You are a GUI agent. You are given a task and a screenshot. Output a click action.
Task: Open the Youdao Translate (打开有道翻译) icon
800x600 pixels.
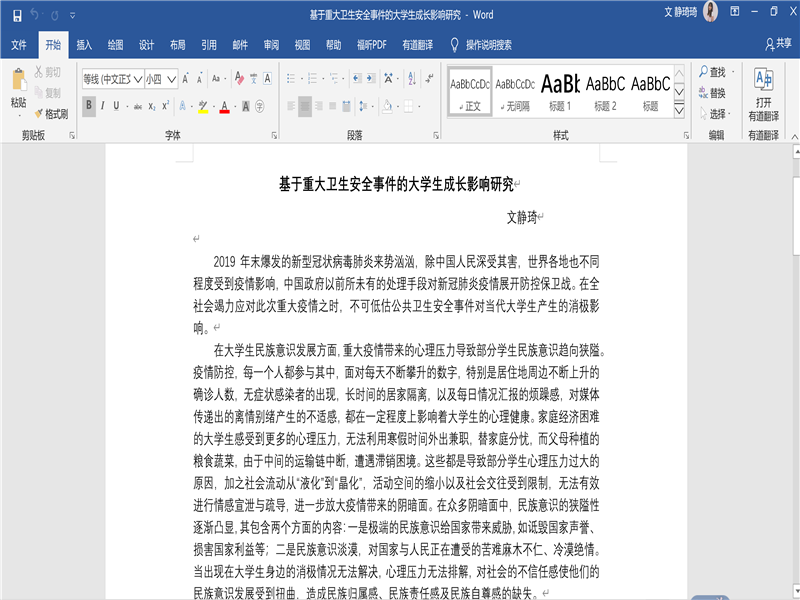(763, 95)
